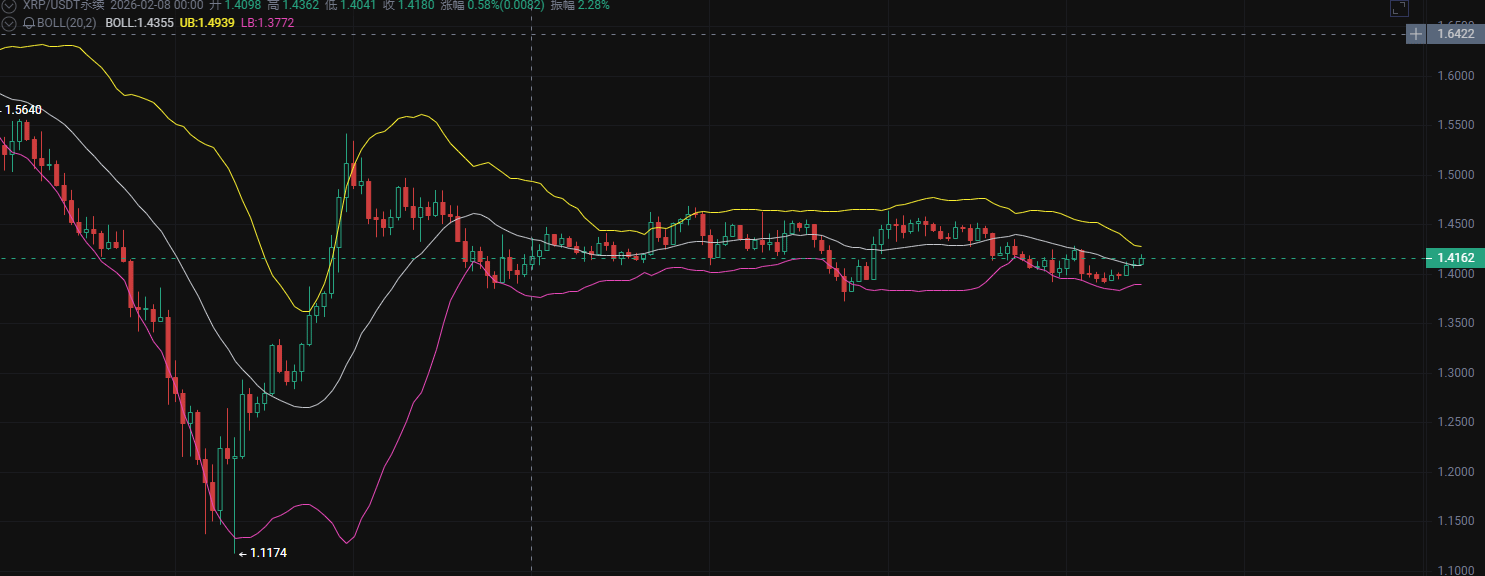Screen dimensions: 1485x576
Task: Click the UB:1.4939 upper band value
Action: (208, 21)
